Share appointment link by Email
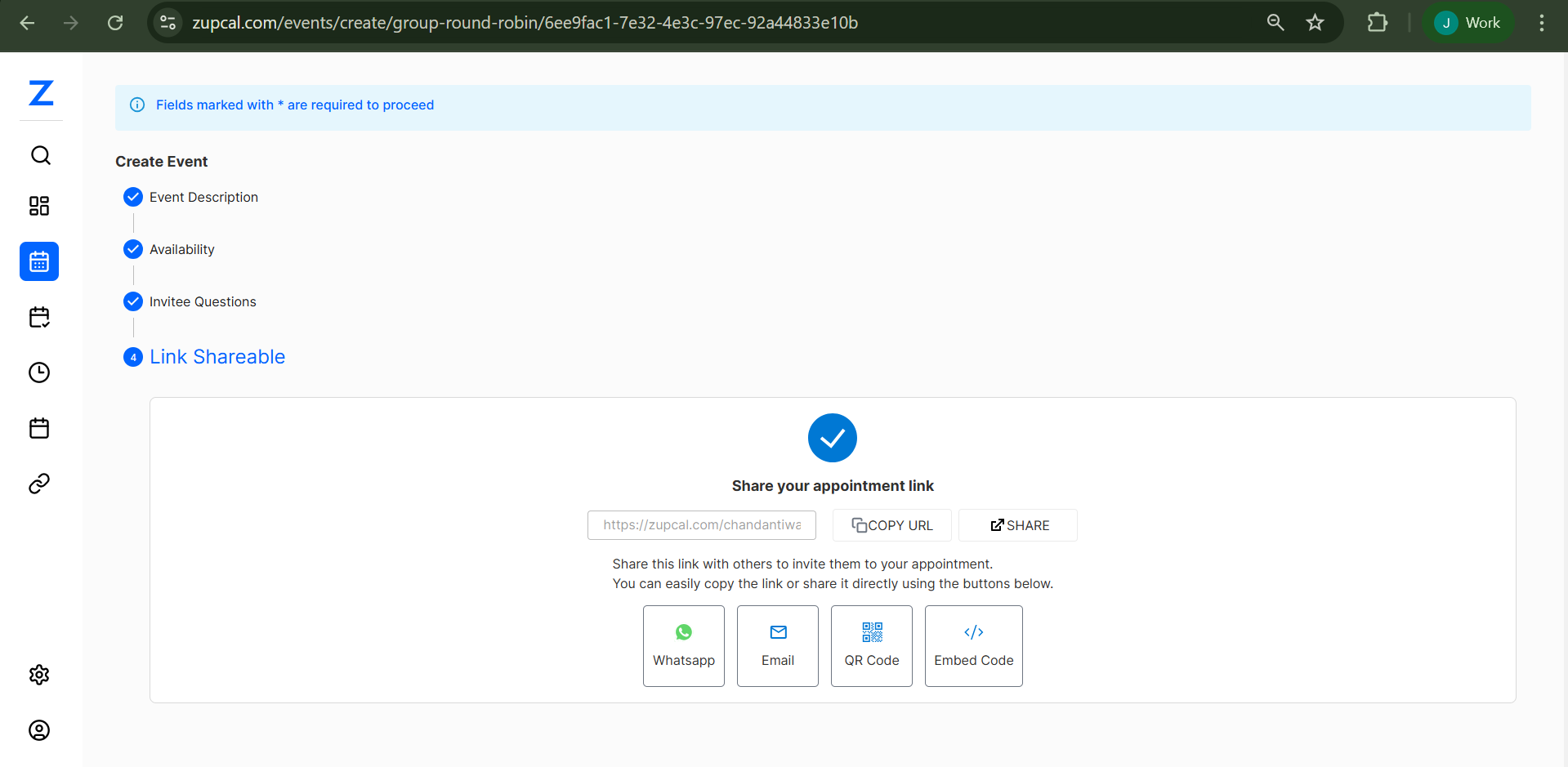1568x767 pixels. (777, 645)
